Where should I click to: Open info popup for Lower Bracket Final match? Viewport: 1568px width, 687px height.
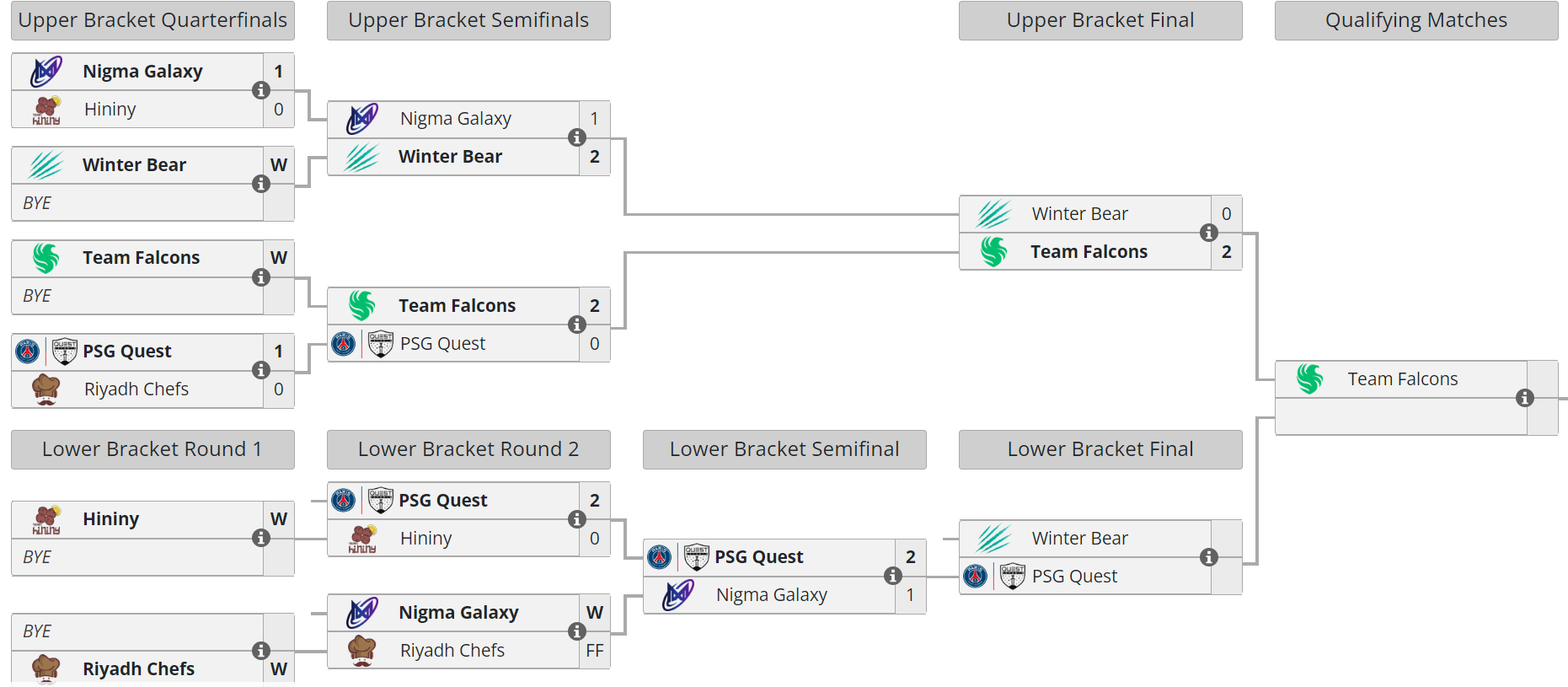[1209, 557]
